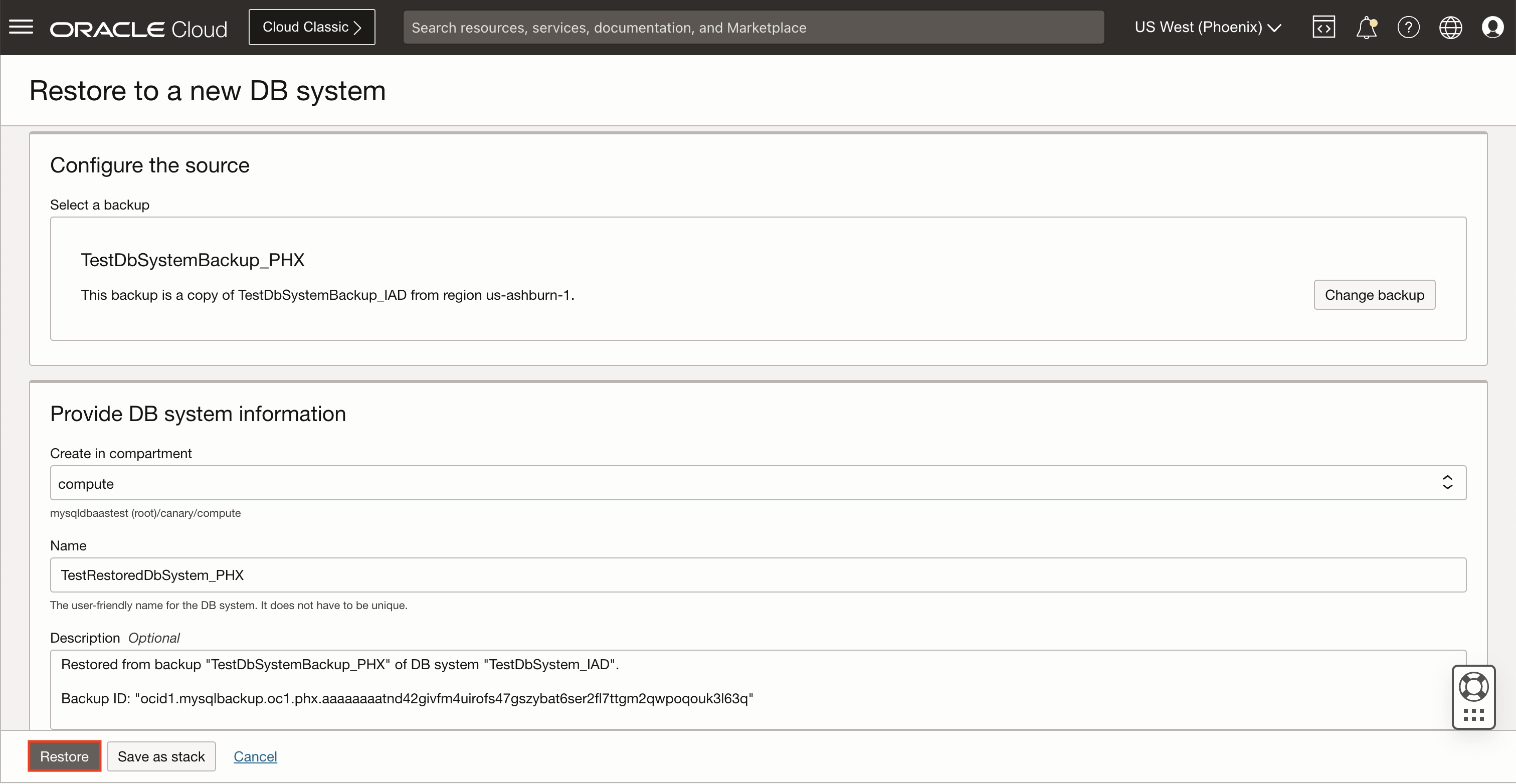The image size is (1516, 784).
Task: Change language with the globe icon
Action: point(1451,27)
